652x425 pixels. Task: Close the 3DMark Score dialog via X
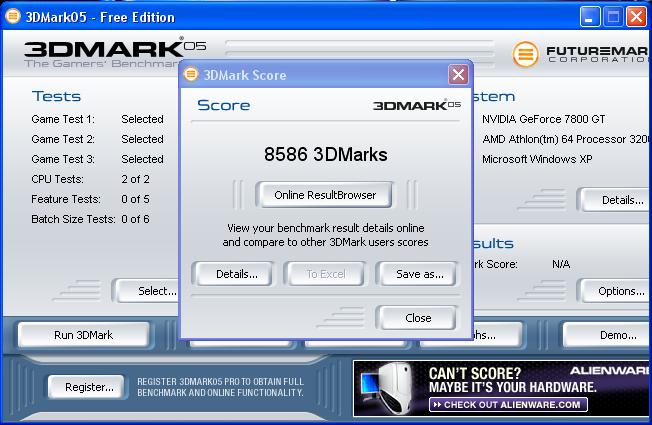[x=458, y=75]
